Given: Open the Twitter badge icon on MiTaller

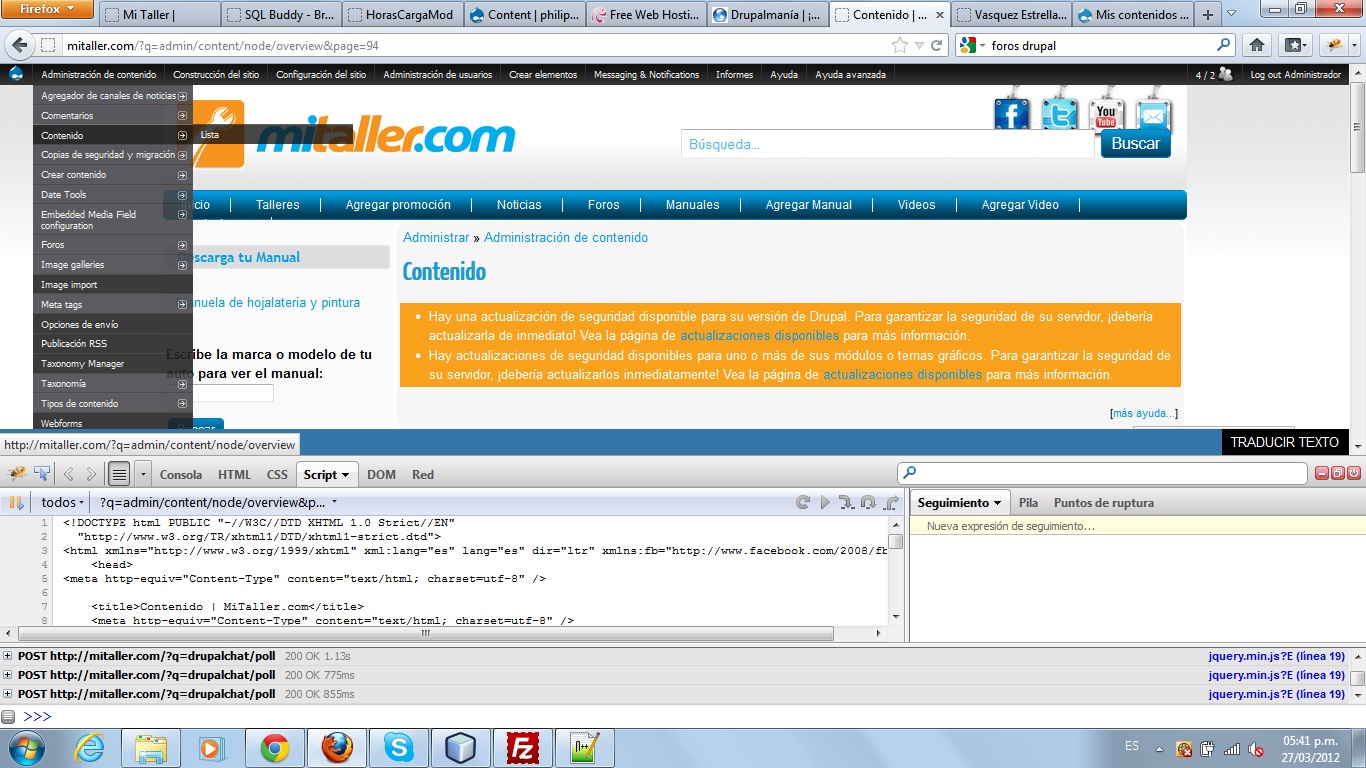Looking at the screenshot, I should [x=1059, y=112].
